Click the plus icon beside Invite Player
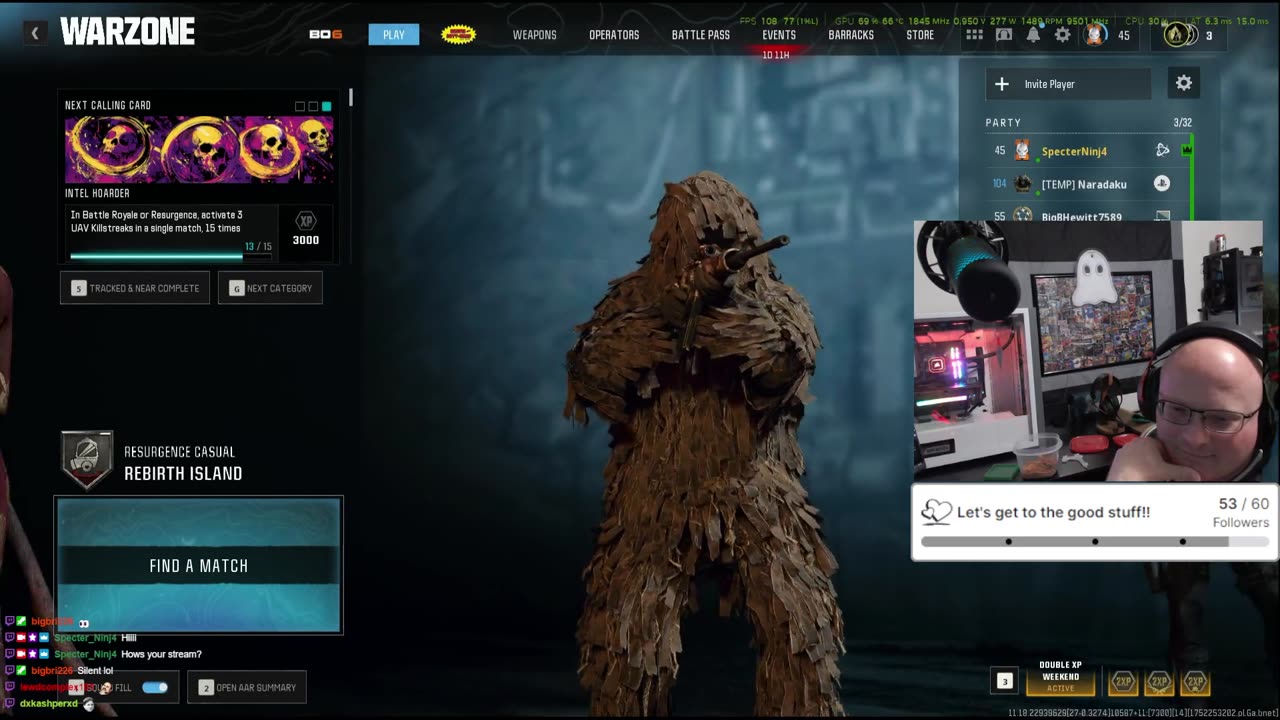Screen dimensions: 1280x720 tap(1002, 84)
